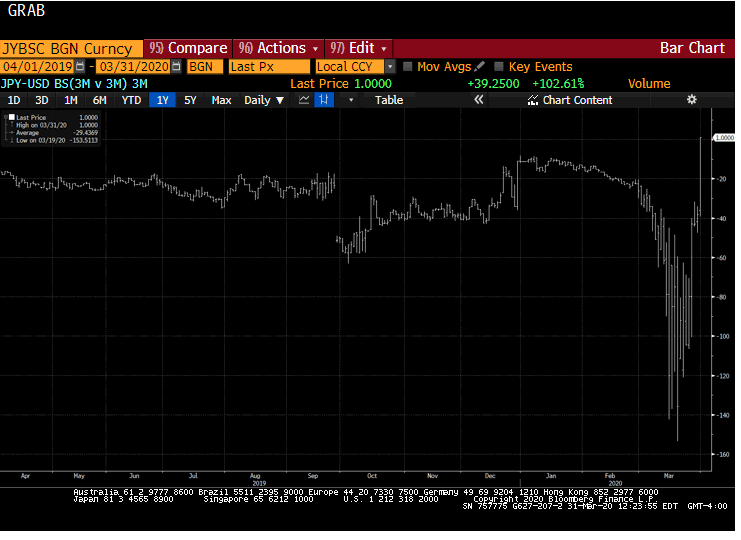Select the 1Y time range tab
Image resolution: width=741 pixels, height=540 pixels.
(163, 100)
